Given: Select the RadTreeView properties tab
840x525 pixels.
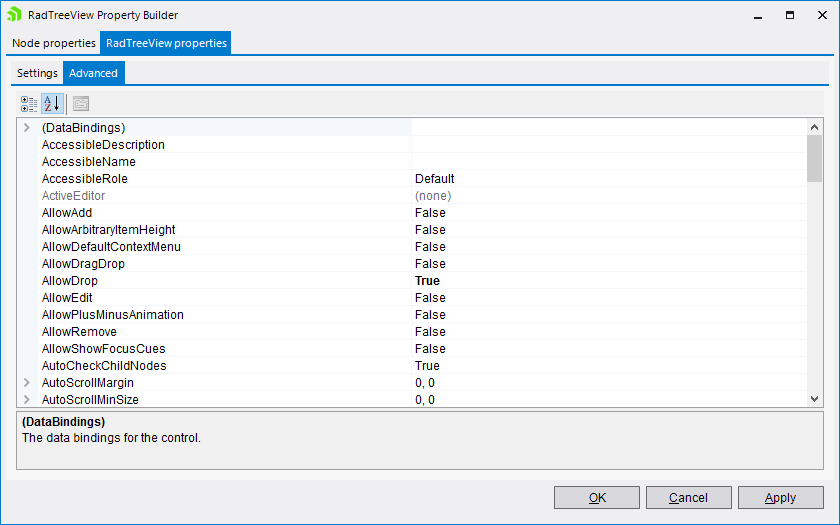Looking at the screenshot, I should point(166,43).
